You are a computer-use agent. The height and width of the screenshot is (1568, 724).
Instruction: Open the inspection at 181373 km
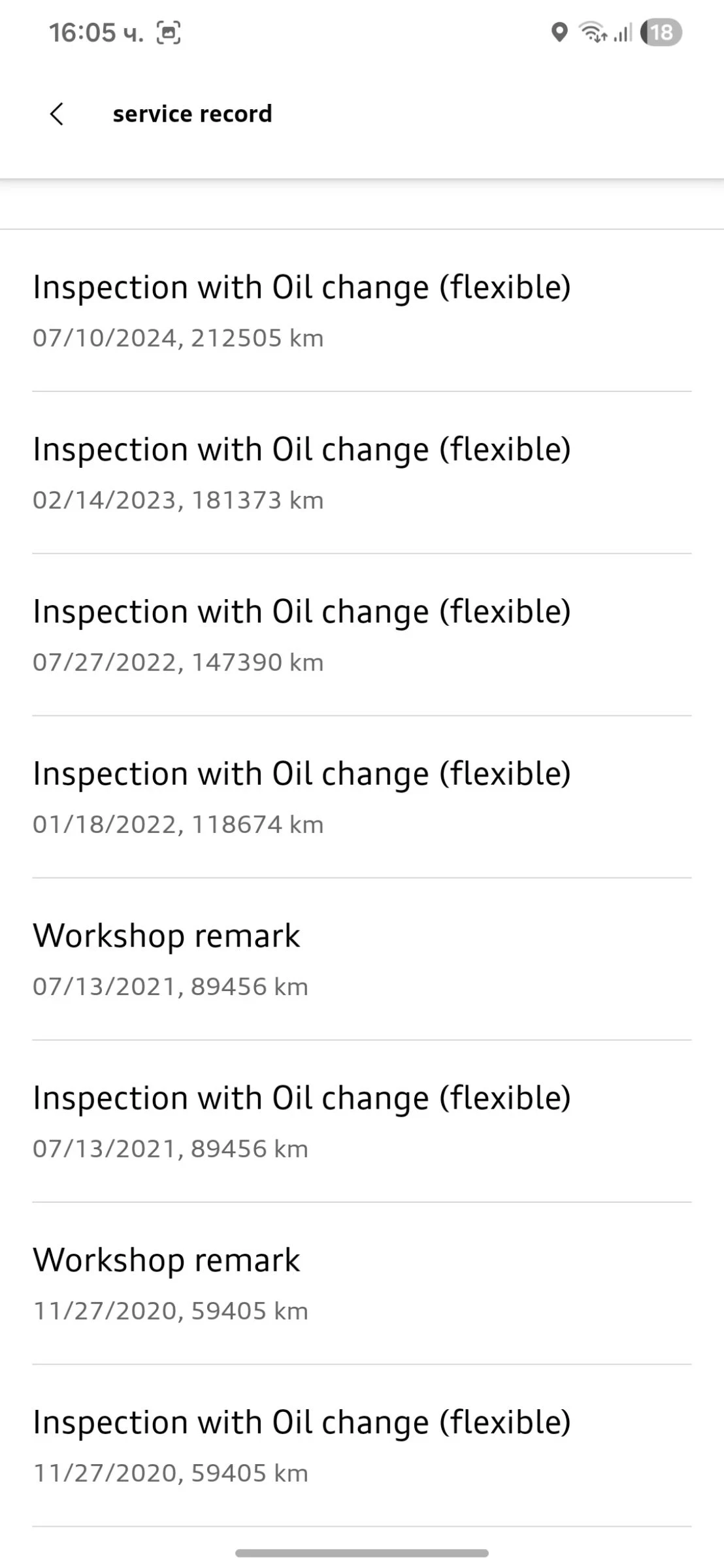point(301,472)
